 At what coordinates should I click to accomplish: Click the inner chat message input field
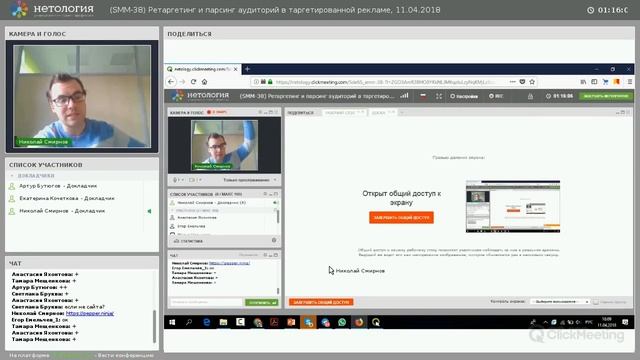coord(206,302)
